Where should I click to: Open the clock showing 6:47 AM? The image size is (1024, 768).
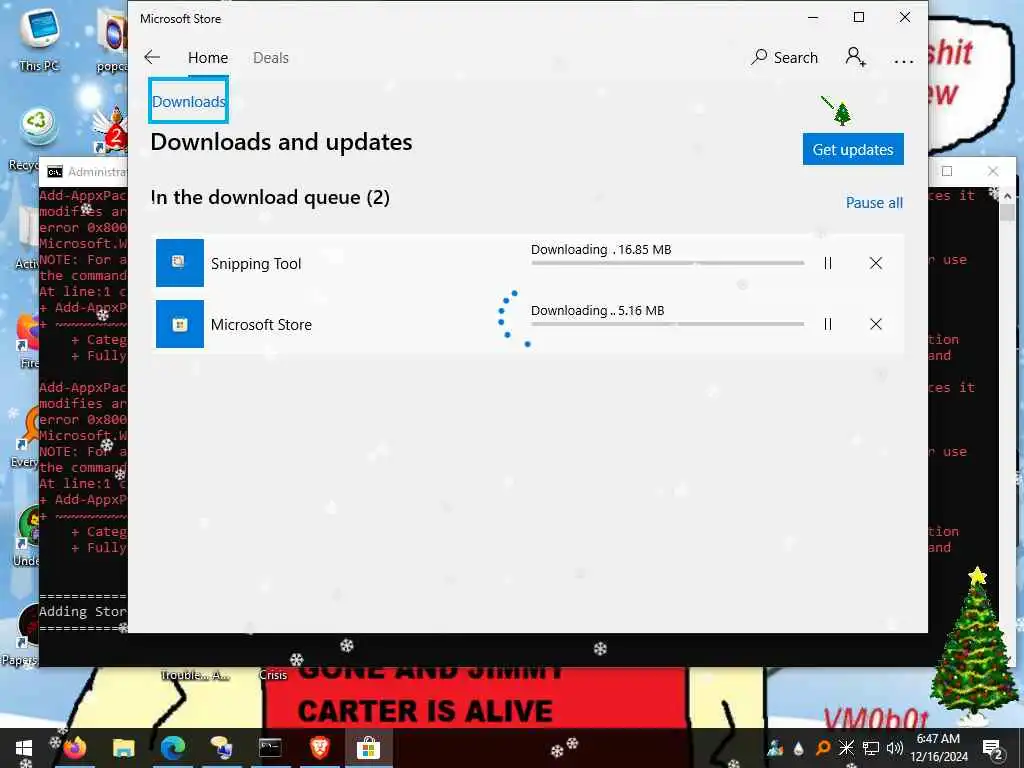pyautogui.click(x=938, y=748)
